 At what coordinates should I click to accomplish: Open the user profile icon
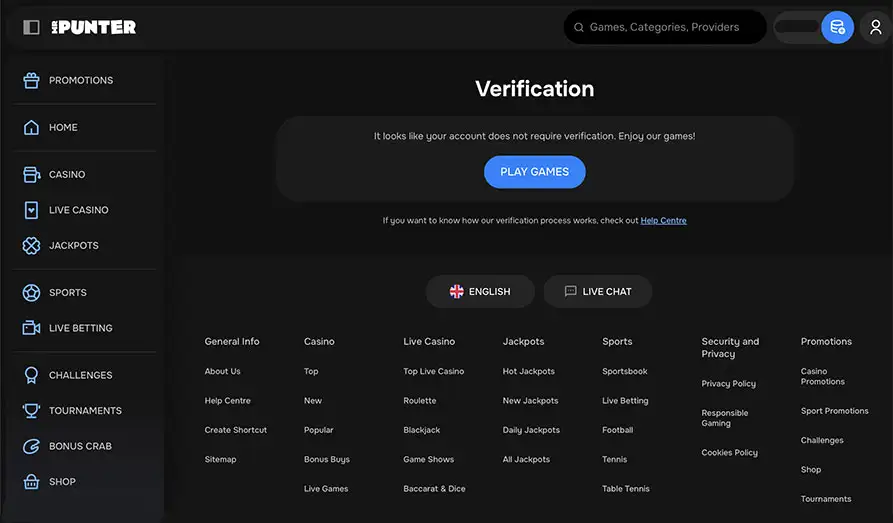click(x=876, y=27)
